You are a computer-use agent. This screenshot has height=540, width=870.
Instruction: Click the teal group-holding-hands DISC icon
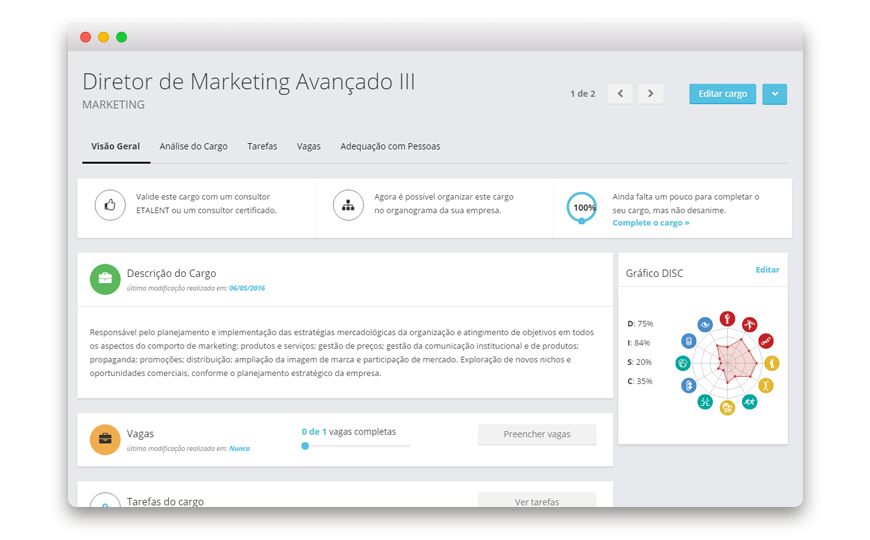(750, 402)
